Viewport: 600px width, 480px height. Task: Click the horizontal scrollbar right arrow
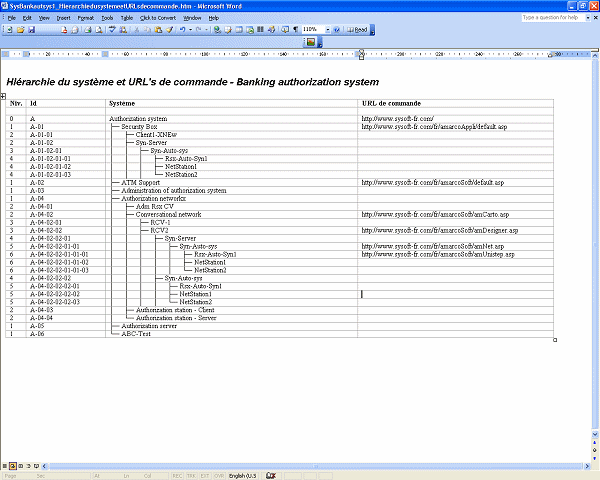587,466
